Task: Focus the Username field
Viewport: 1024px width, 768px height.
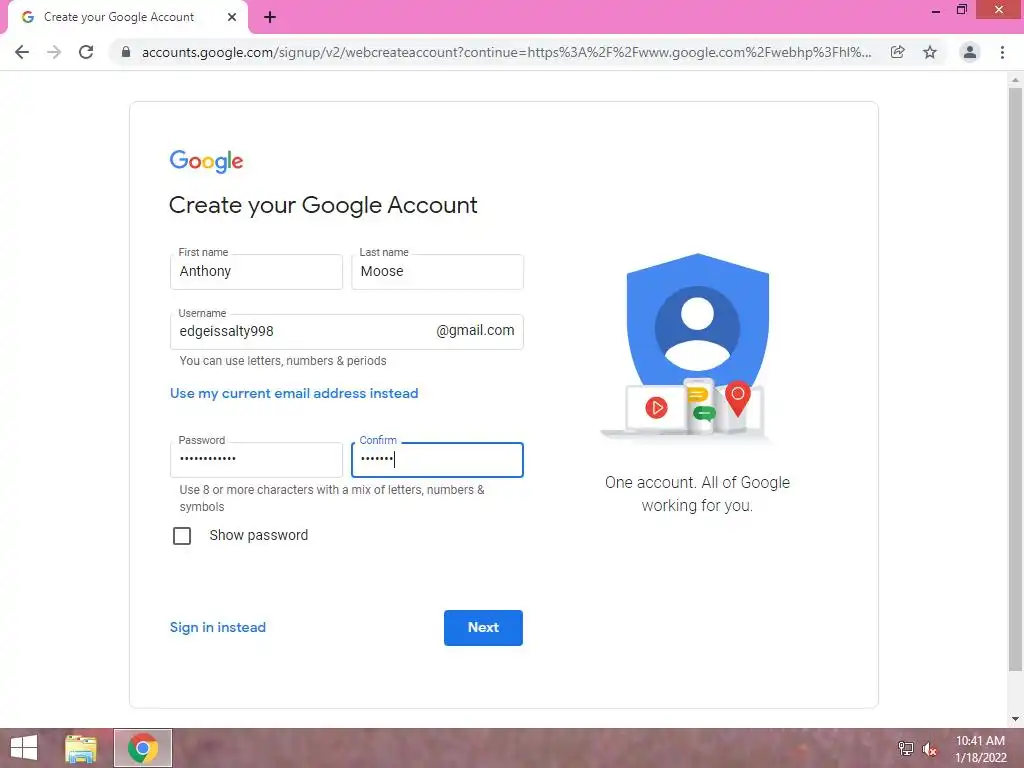Action: pos(347,332)
